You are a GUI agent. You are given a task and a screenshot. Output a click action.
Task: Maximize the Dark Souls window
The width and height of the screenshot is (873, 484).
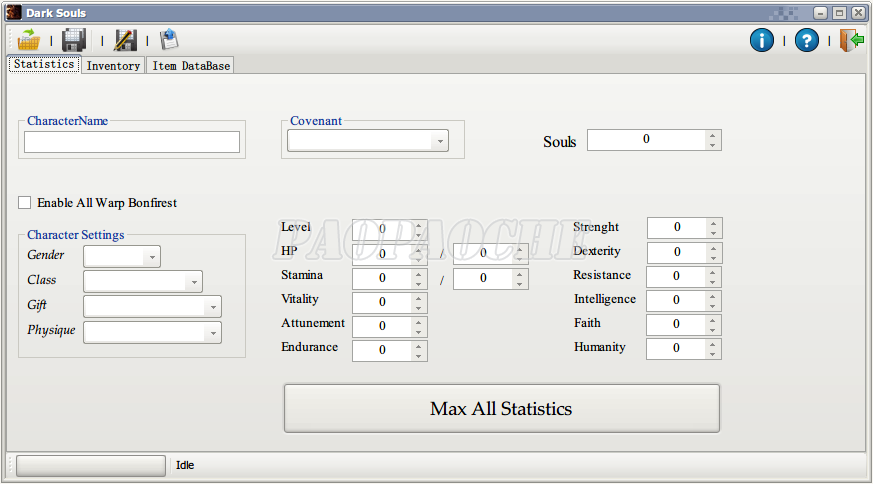coord(840,12)
